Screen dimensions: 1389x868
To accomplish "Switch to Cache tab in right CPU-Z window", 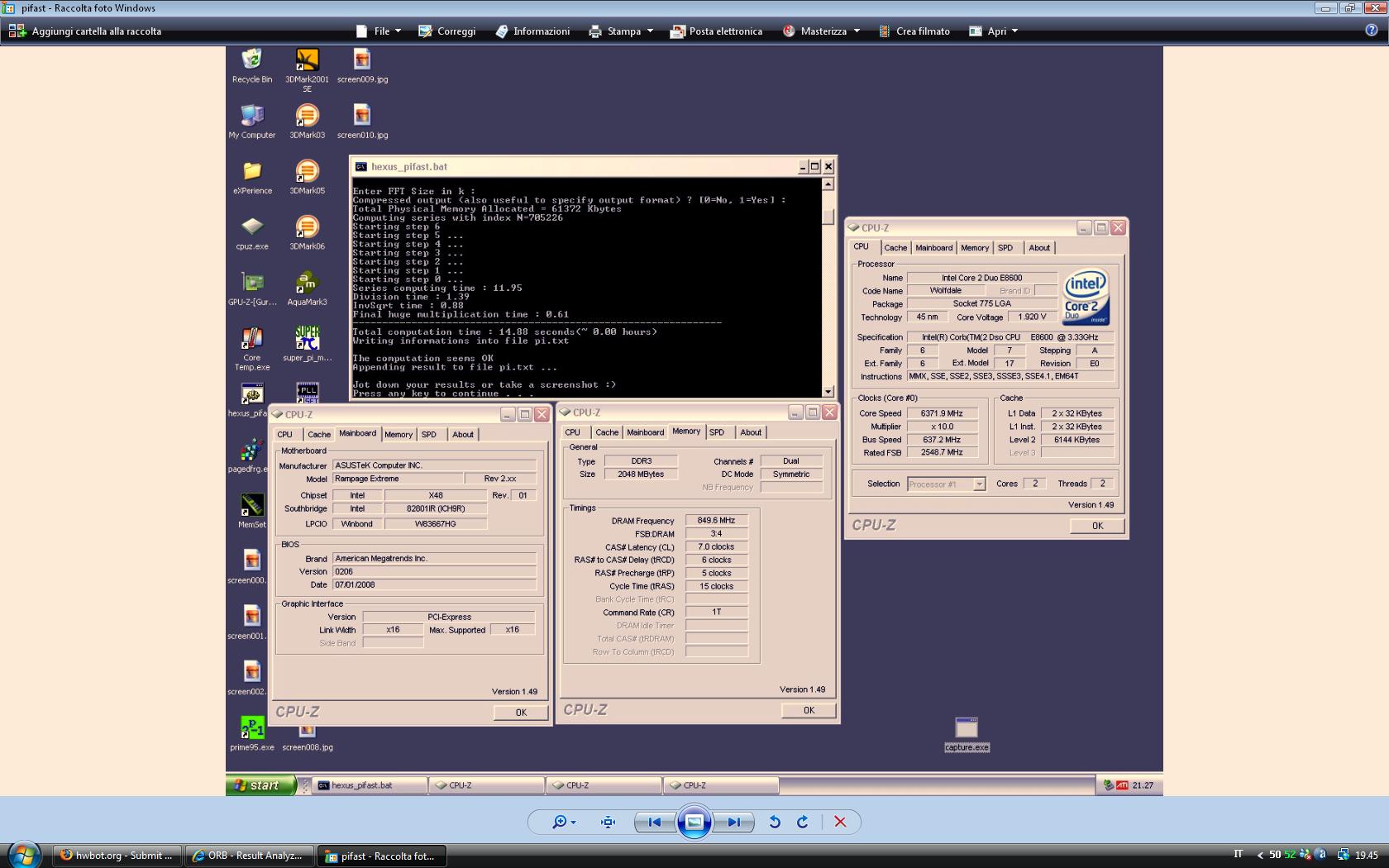I will (895, 248).
